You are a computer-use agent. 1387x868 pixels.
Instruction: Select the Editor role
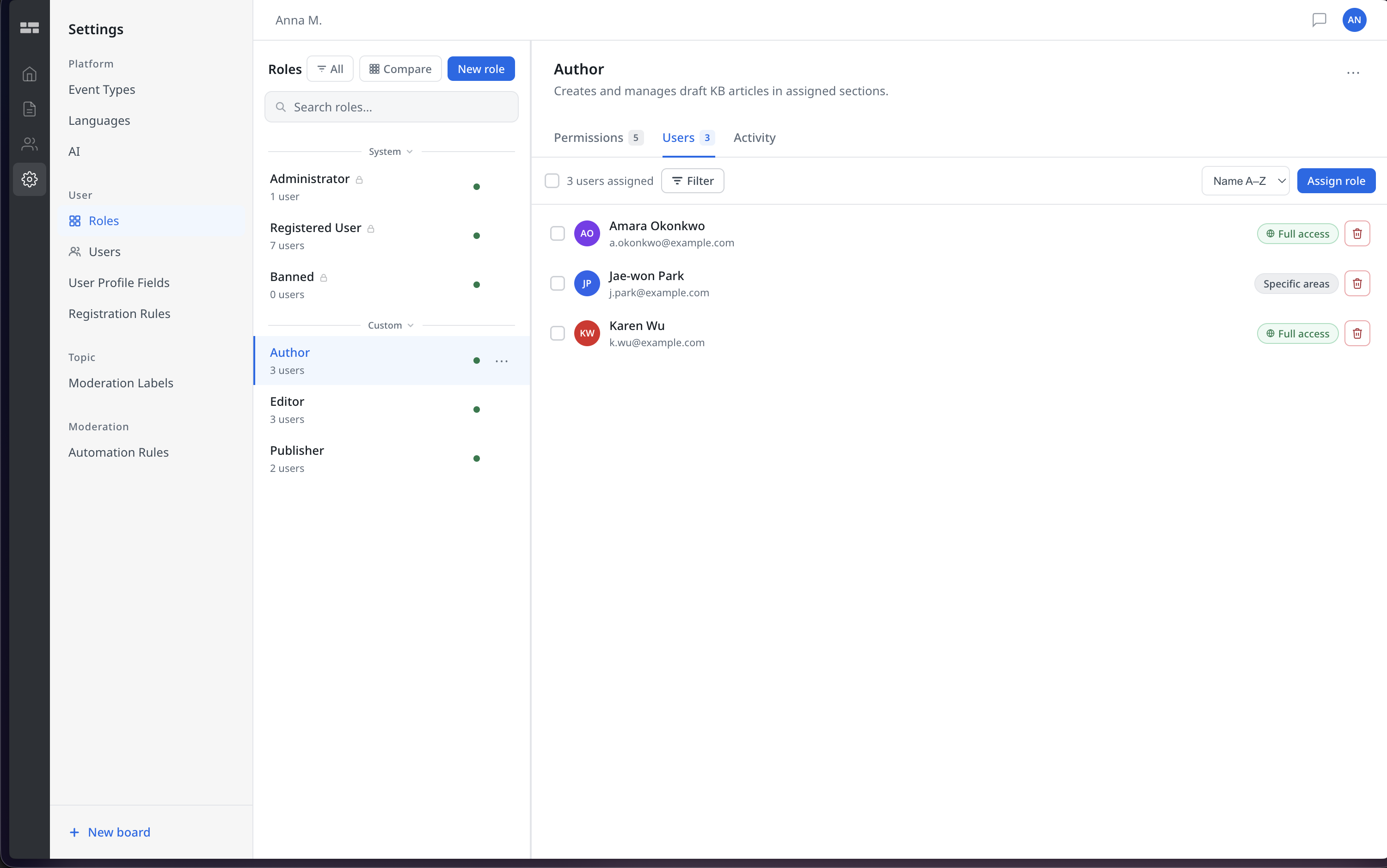[392, 410]
